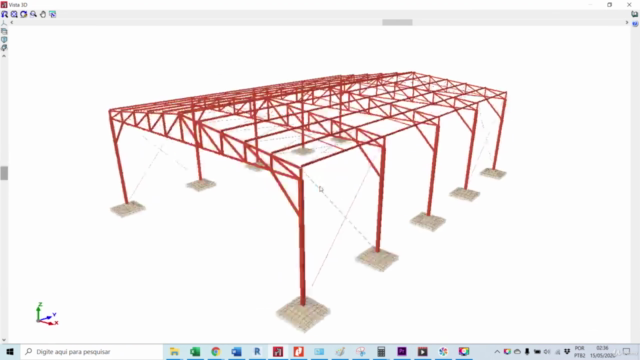
Task: Collapse left sidebar with up chevron
Action: point(4,56)
